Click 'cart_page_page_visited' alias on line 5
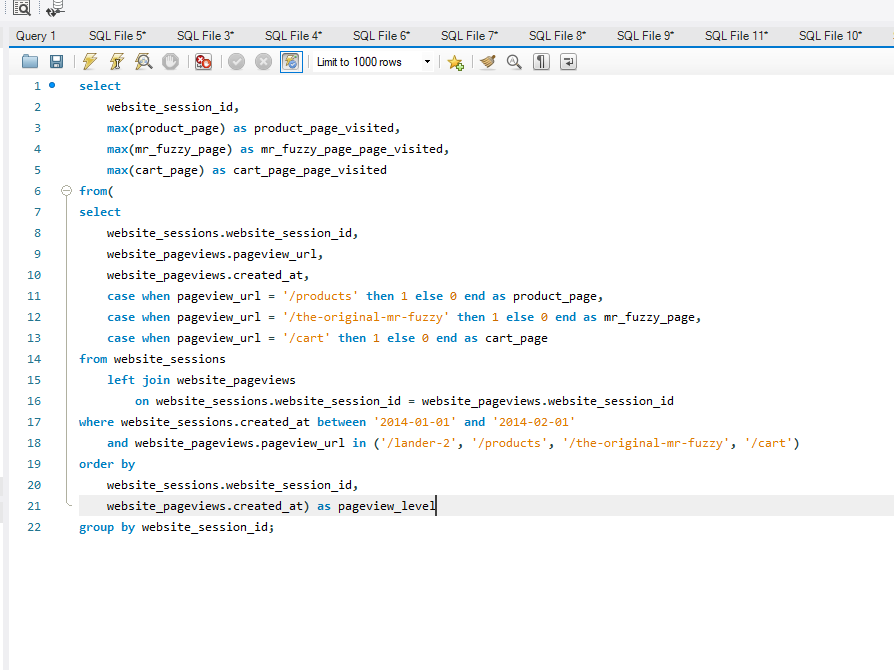The height and width of the screenshot is (670, 894). click(x=310, y=170)
